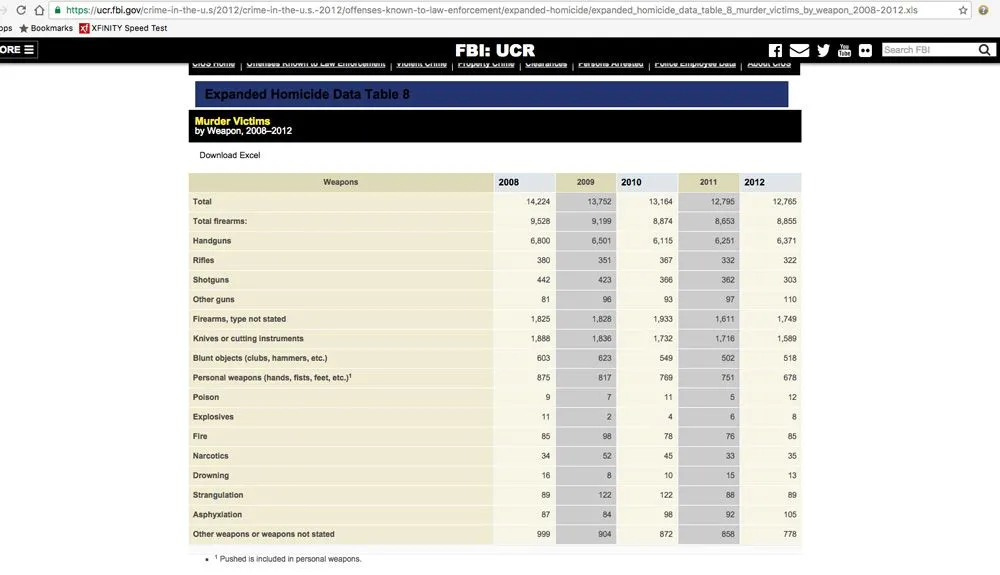Click the FBI: UCR site logo

(495, 50)
